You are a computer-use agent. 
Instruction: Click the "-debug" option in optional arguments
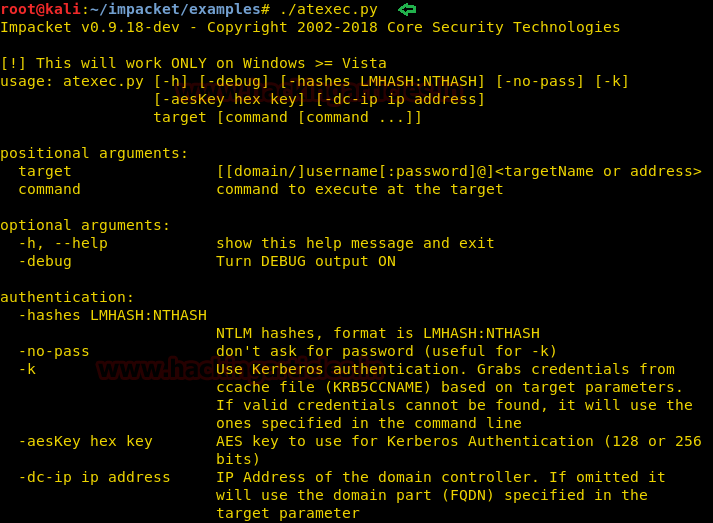[x=45, y=261]
